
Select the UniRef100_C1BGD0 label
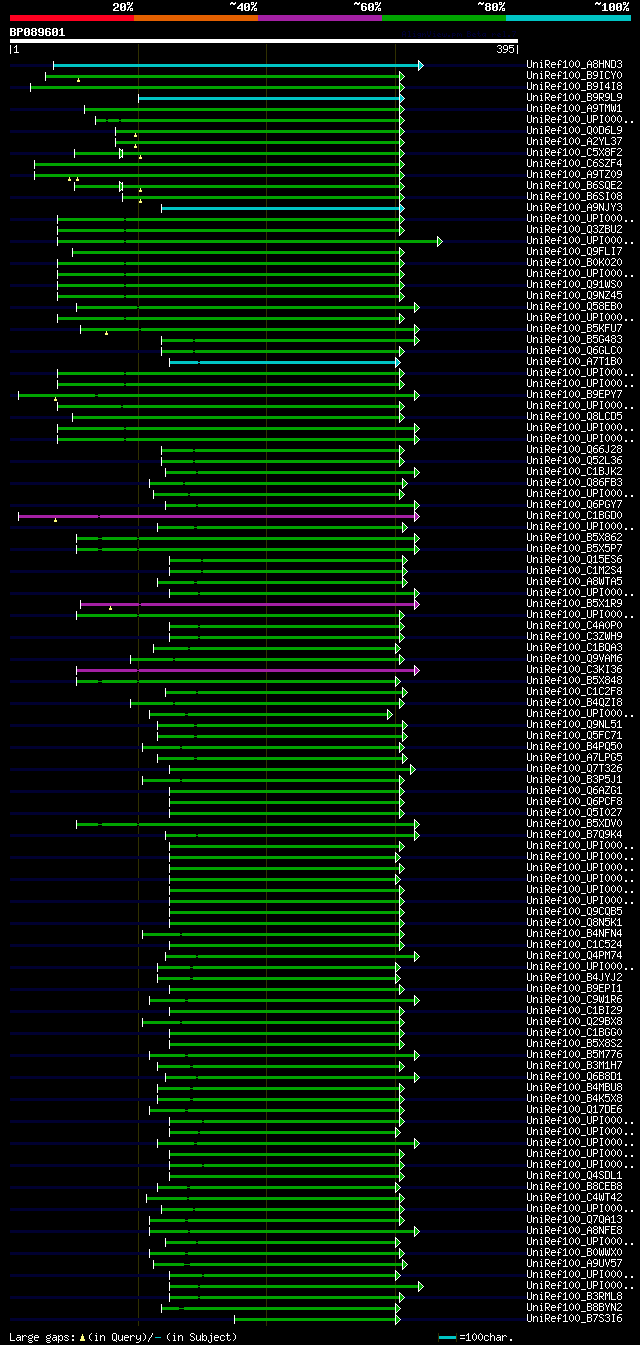pos(574,516)
